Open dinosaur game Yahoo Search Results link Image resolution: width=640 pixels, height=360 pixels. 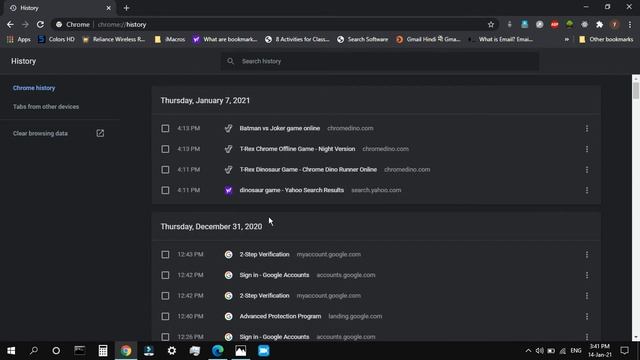(291, 190)
